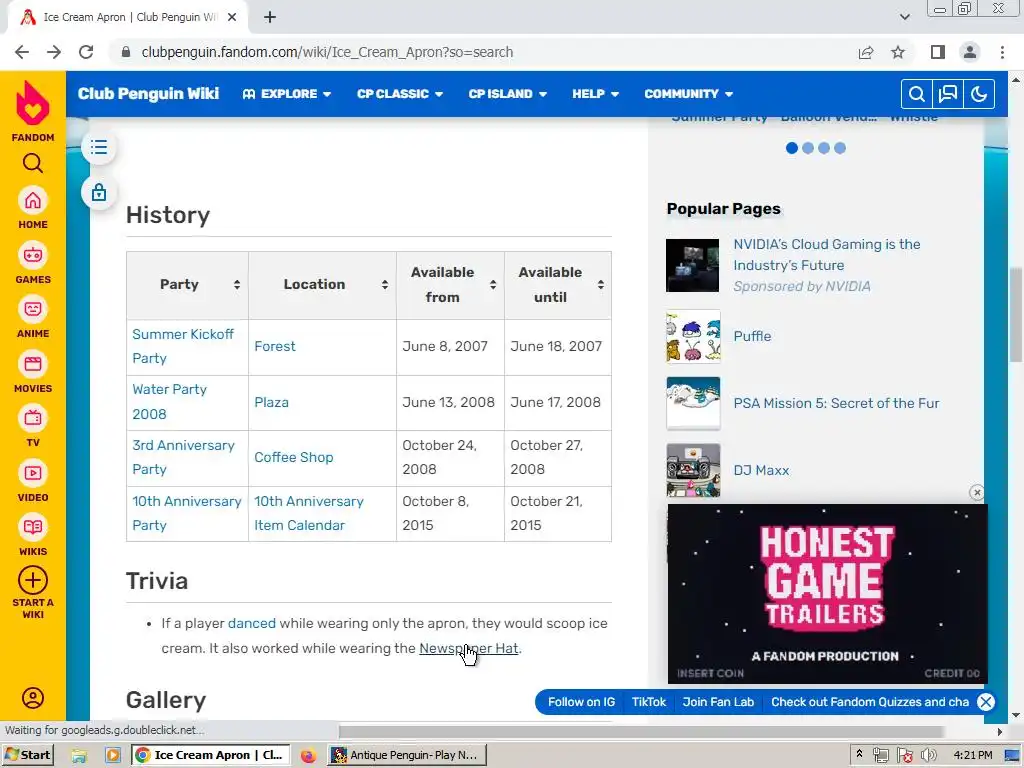Close the Ice Cream Apron tab
1024x768 pixels.
point(232,17)
